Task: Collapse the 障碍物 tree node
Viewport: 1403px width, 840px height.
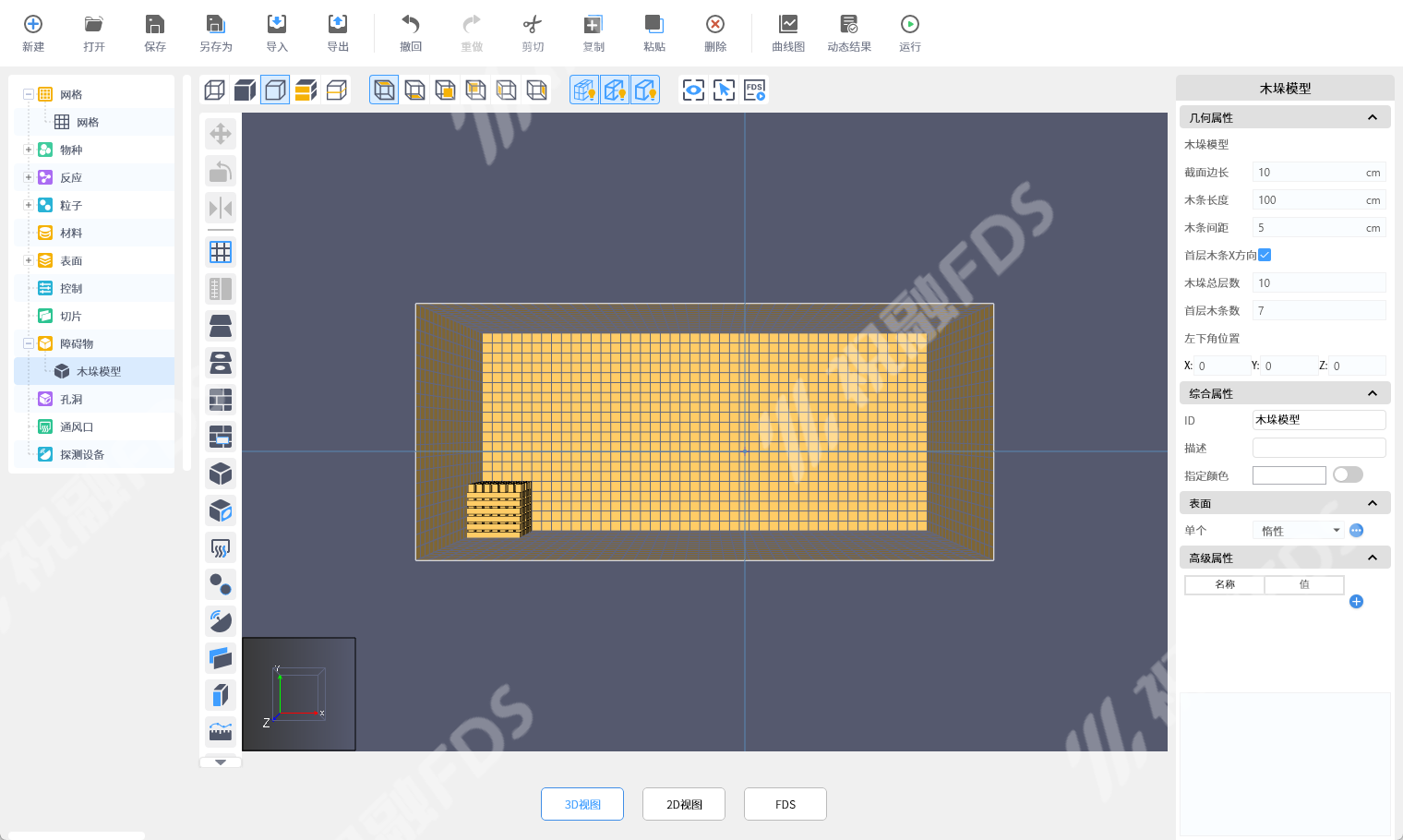Action: pyautogui.click(x=29, y=343)
